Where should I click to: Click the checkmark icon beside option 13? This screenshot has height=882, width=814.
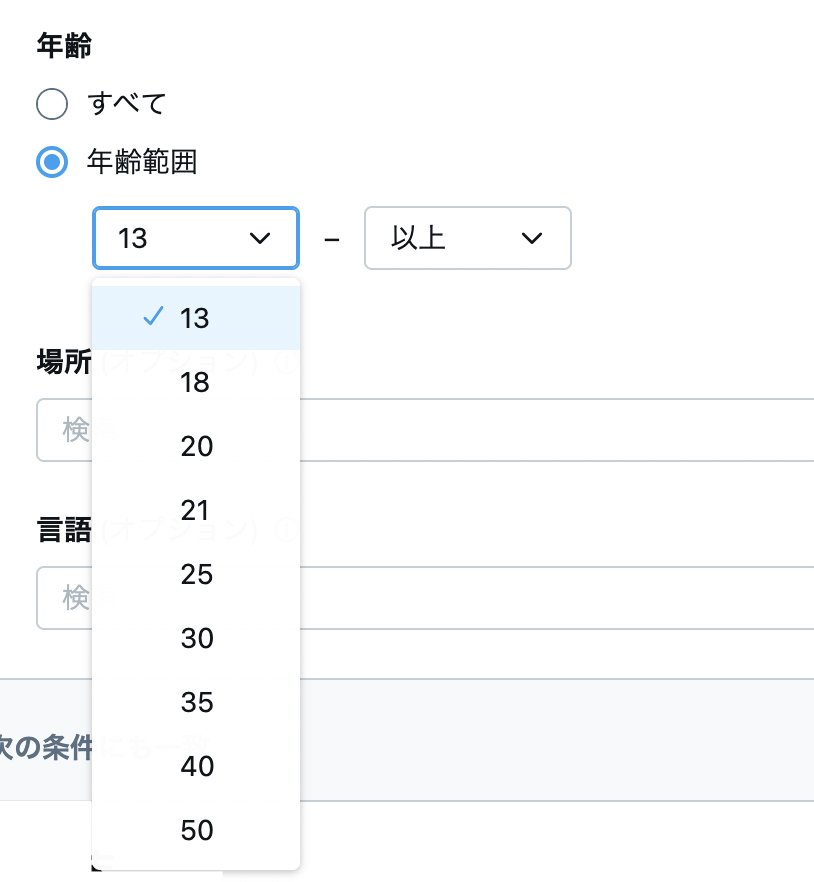click(x=153, y=317)
